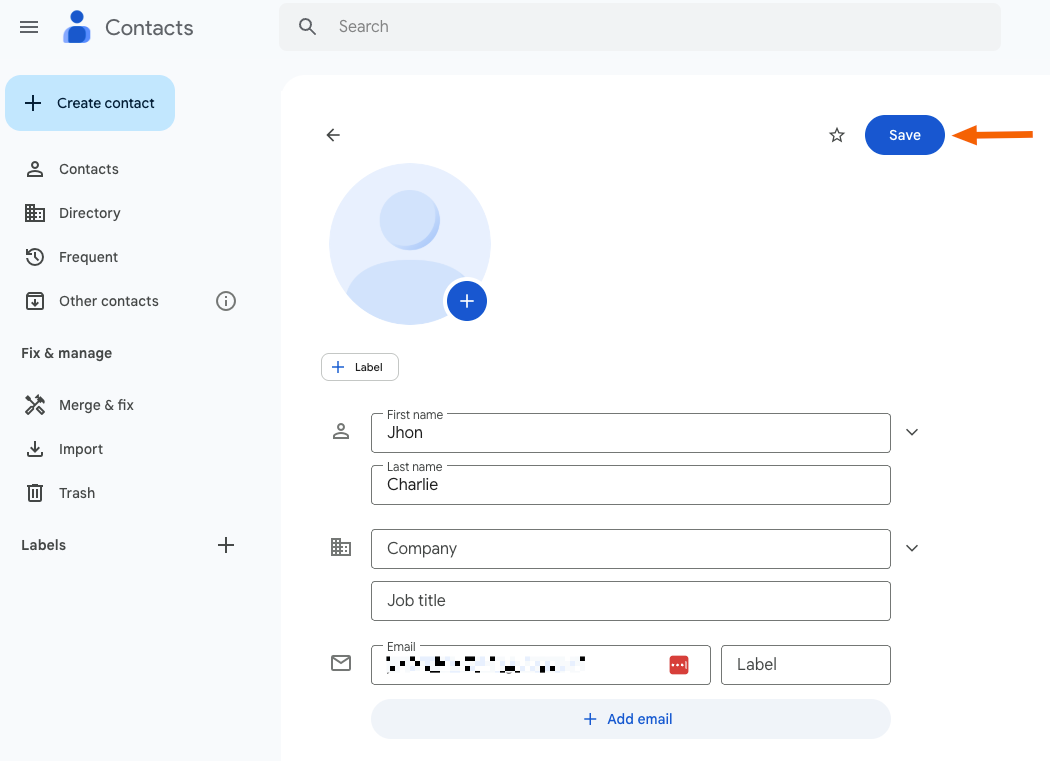
Task: Click the Label chip button
Action: tap(360, 367)
